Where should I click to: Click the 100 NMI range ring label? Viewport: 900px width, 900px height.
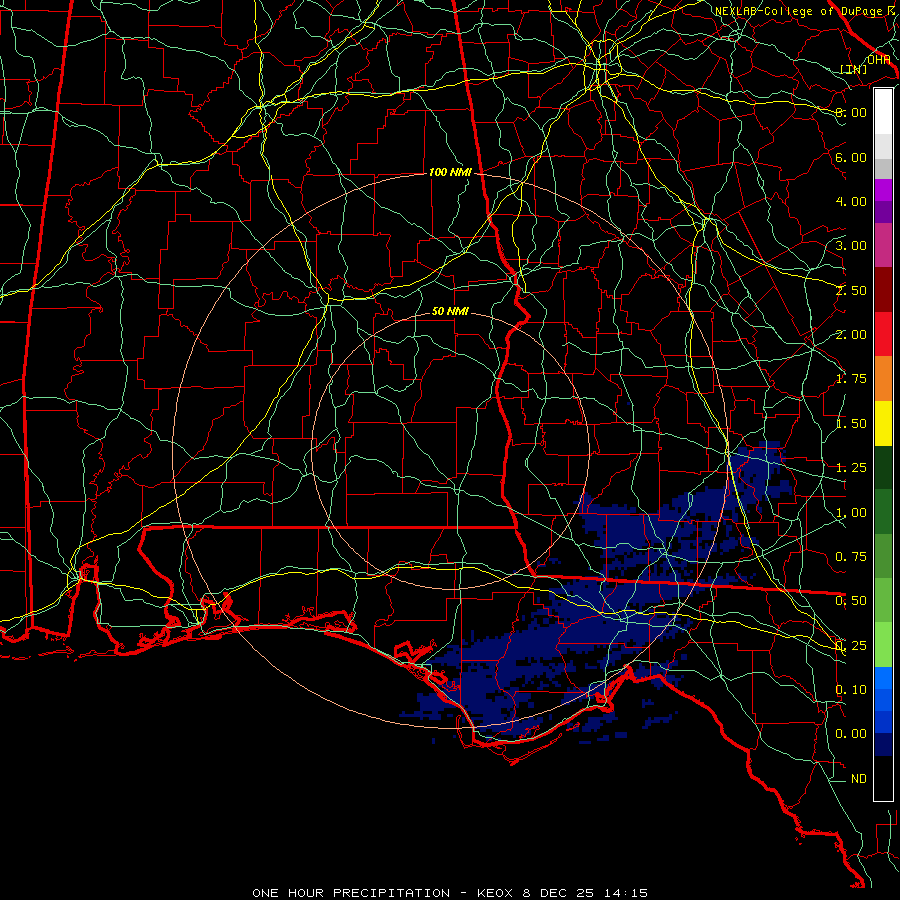[450, 172]
